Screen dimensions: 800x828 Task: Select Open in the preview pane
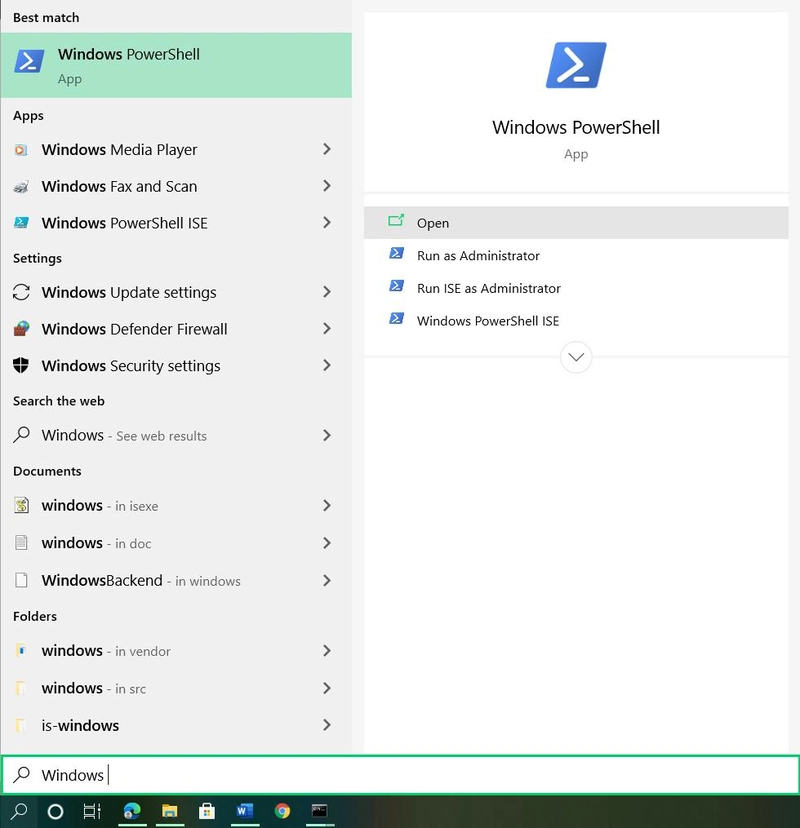[576, 223]
